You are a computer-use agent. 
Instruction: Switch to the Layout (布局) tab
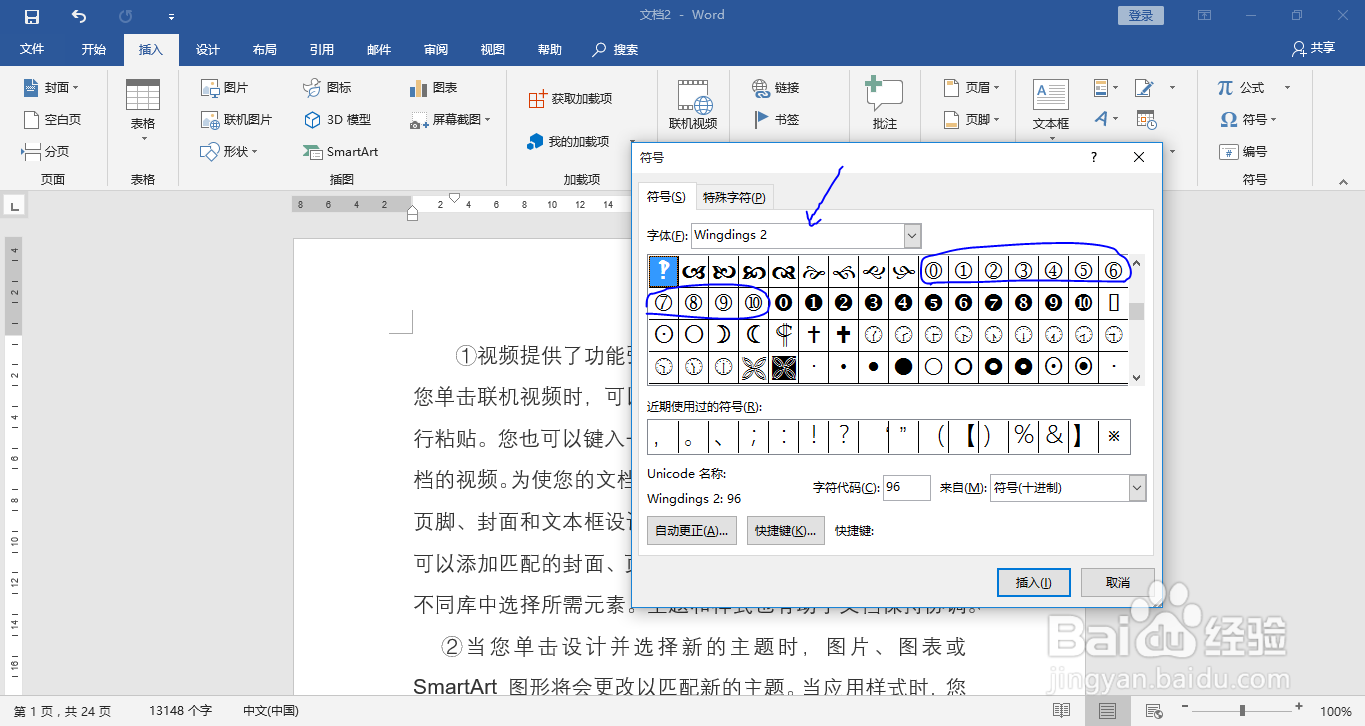264,49
